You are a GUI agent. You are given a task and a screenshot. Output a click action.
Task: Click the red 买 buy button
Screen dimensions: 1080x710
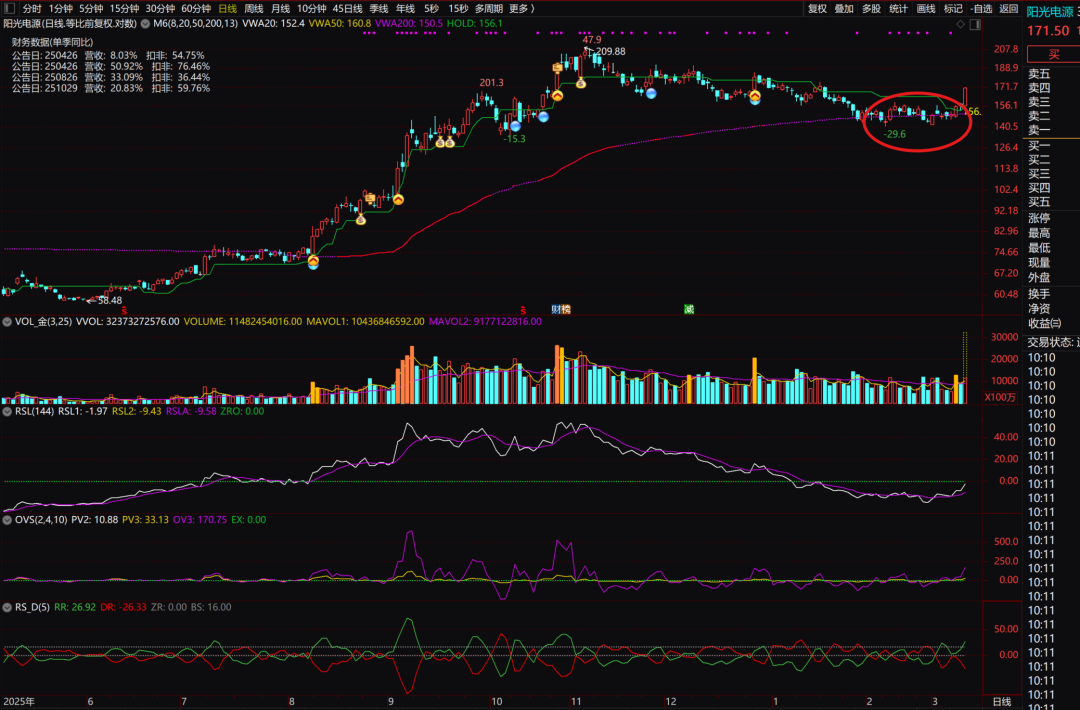1053,54
